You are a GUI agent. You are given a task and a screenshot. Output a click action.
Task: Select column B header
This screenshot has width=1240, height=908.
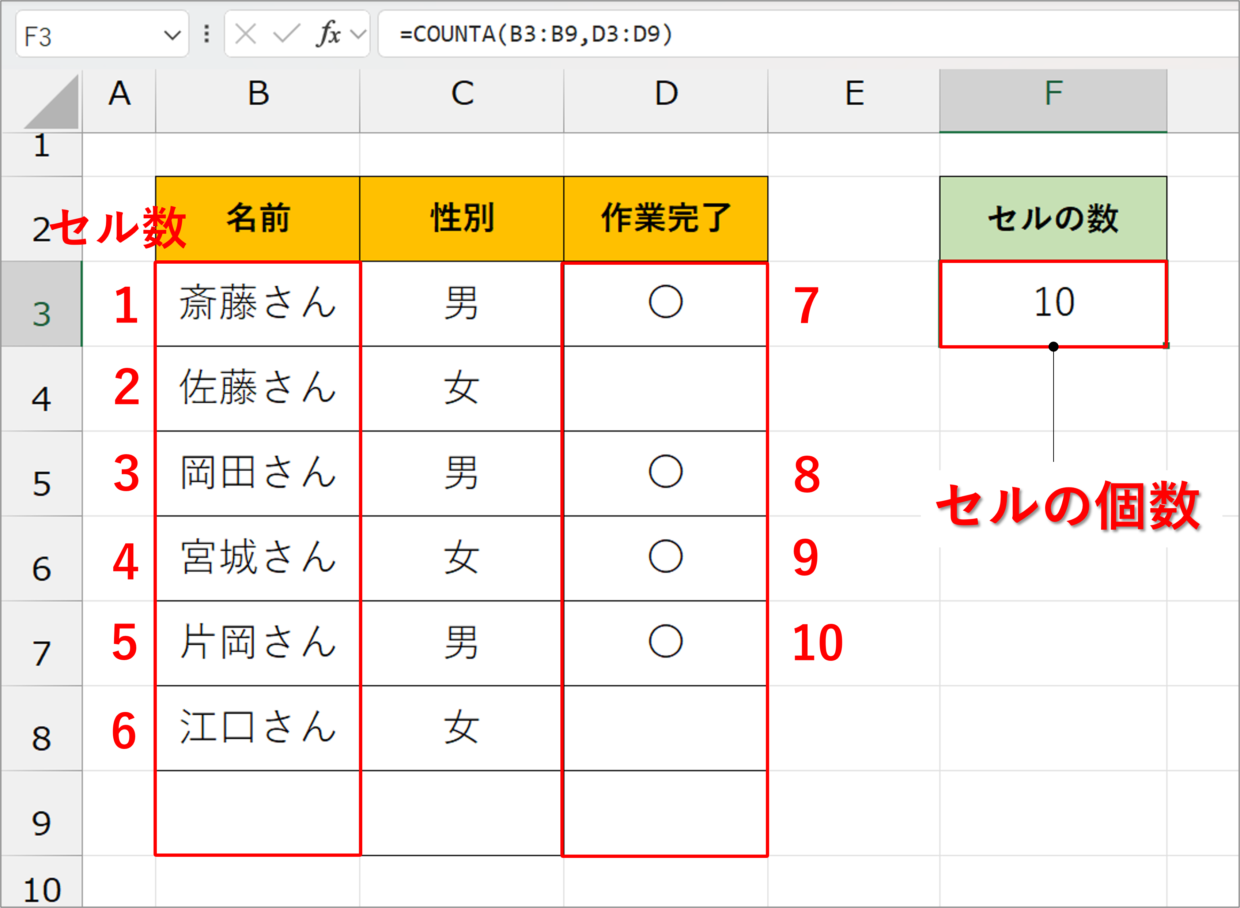point(258,94)
